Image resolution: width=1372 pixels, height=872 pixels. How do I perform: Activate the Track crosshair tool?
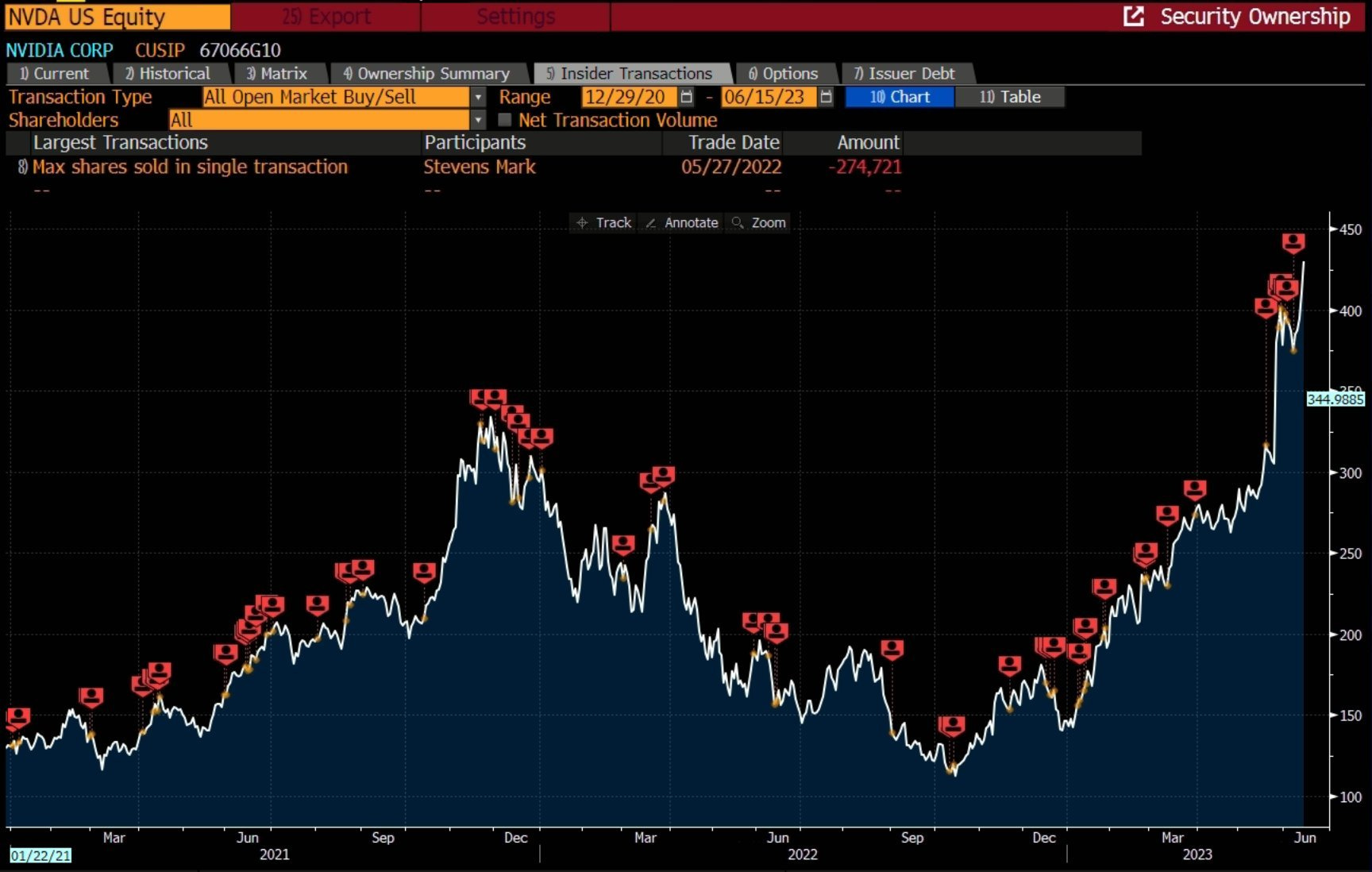pyautogui.click(x=603, y=223)
